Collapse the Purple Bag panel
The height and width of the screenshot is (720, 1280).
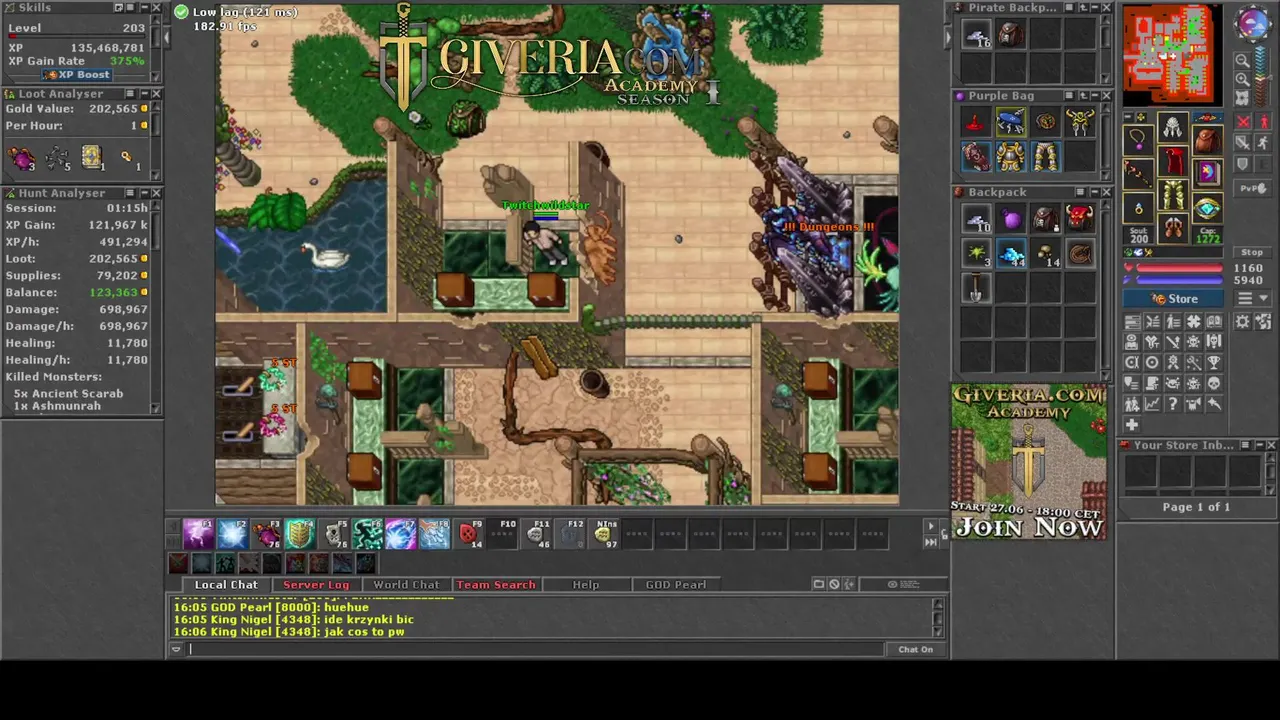pyautogui.click(x=1093, y=96)
